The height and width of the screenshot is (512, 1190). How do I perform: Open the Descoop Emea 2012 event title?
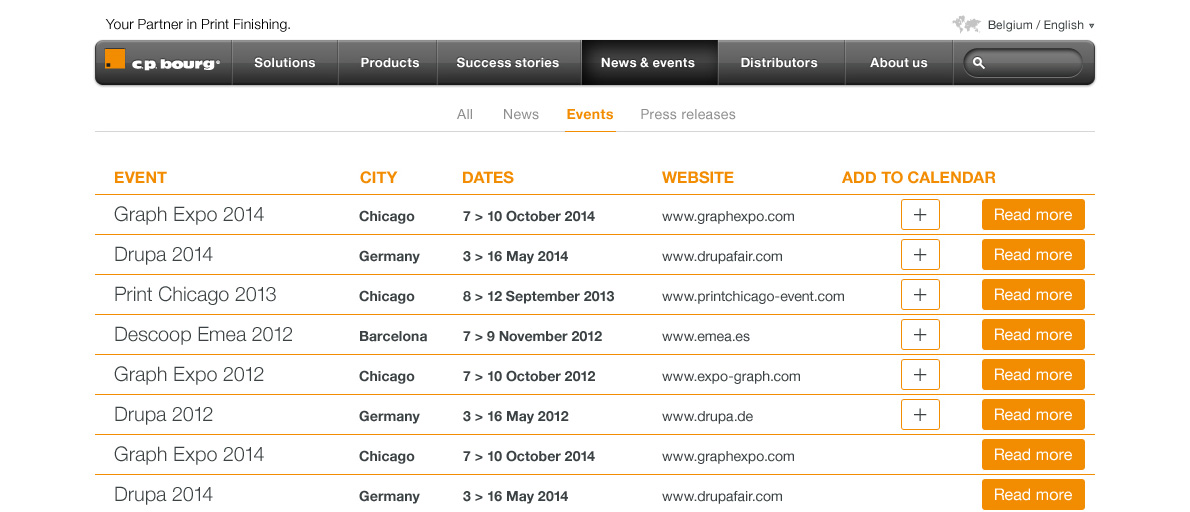tap(203, 335)
